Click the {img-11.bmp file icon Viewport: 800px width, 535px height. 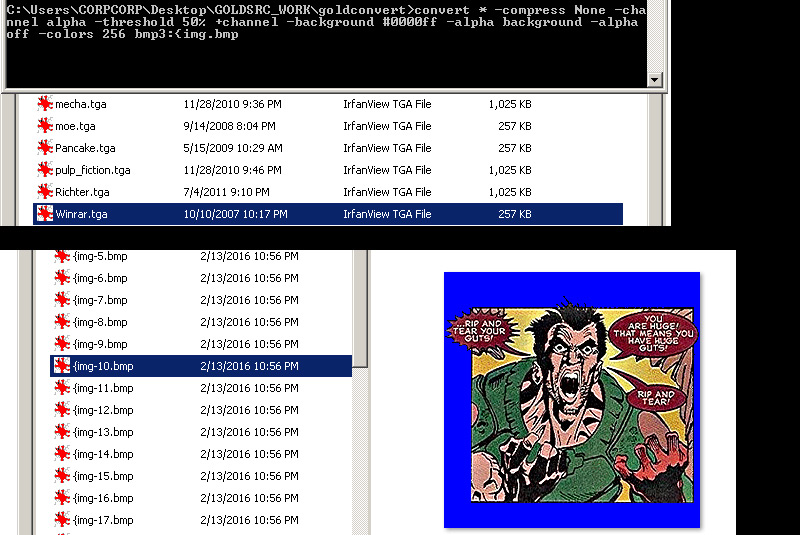[x=62, y=387]
